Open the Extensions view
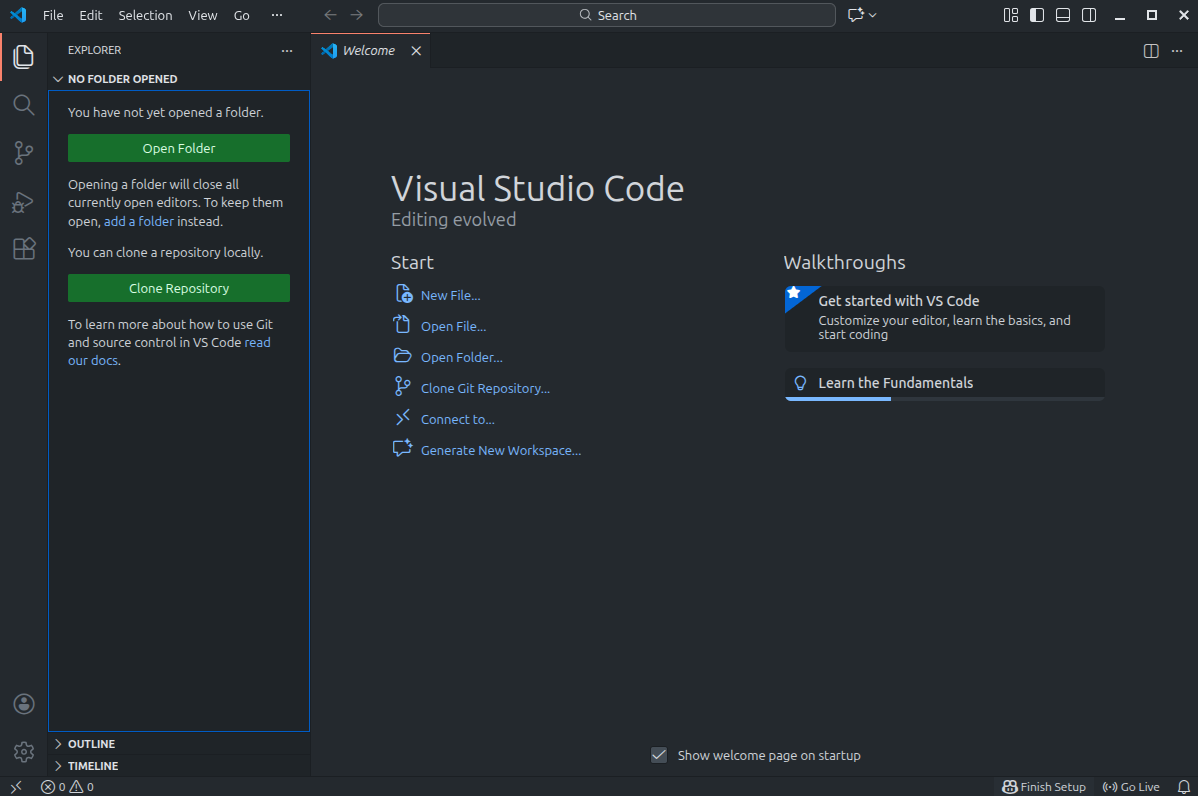1198x796 pixels. pos(23,249)
